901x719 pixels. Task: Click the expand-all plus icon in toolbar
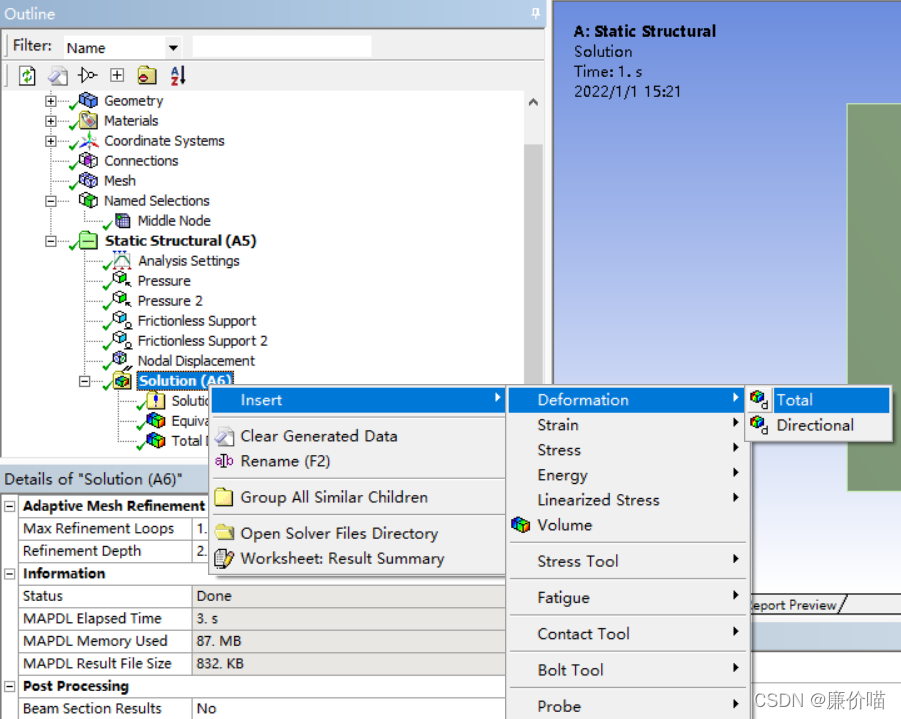(117, 75)
